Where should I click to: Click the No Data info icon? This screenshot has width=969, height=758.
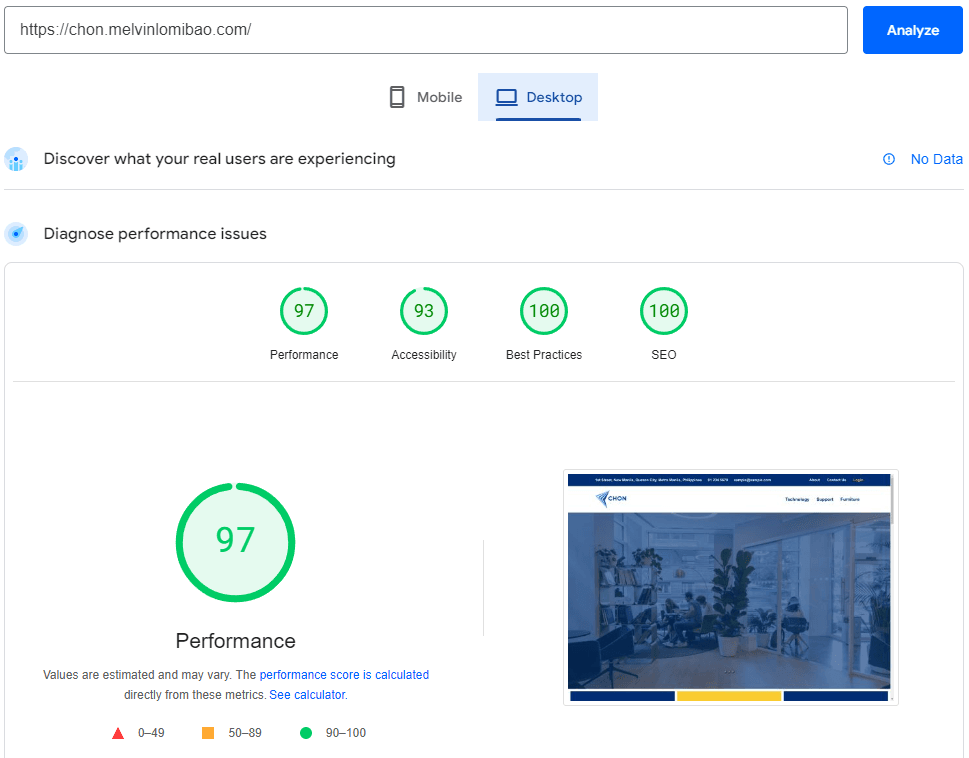tap(889, 159)
